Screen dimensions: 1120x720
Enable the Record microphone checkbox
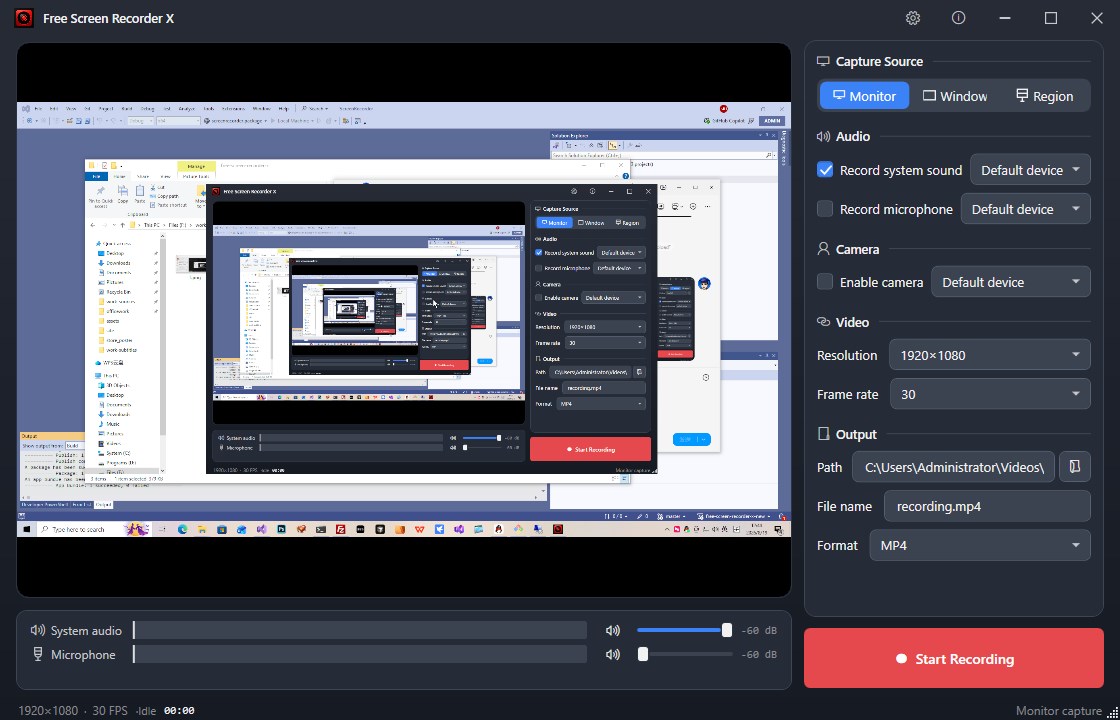[x=825, y=209]
